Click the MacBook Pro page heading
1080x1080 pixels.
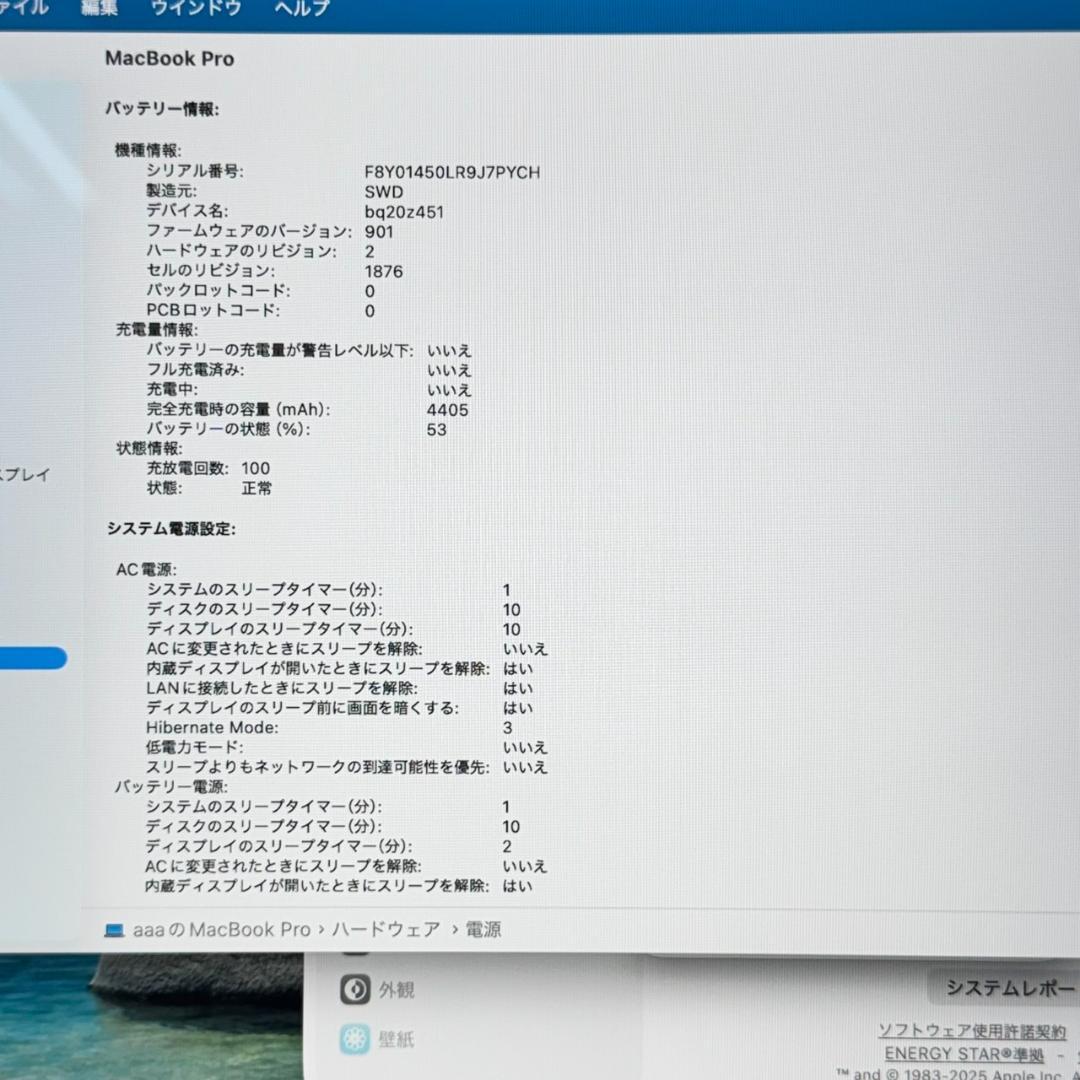pos(170,59)
